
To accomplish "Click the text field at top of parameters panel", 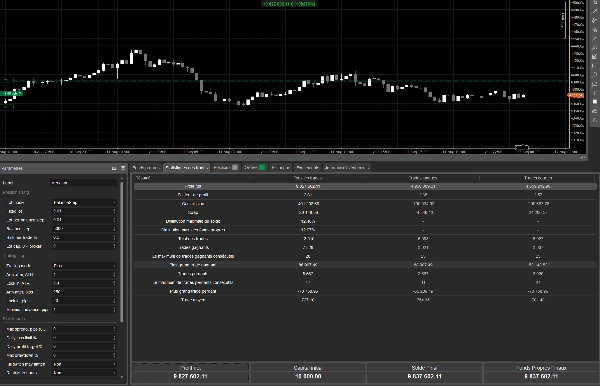I will pos(84,183).
